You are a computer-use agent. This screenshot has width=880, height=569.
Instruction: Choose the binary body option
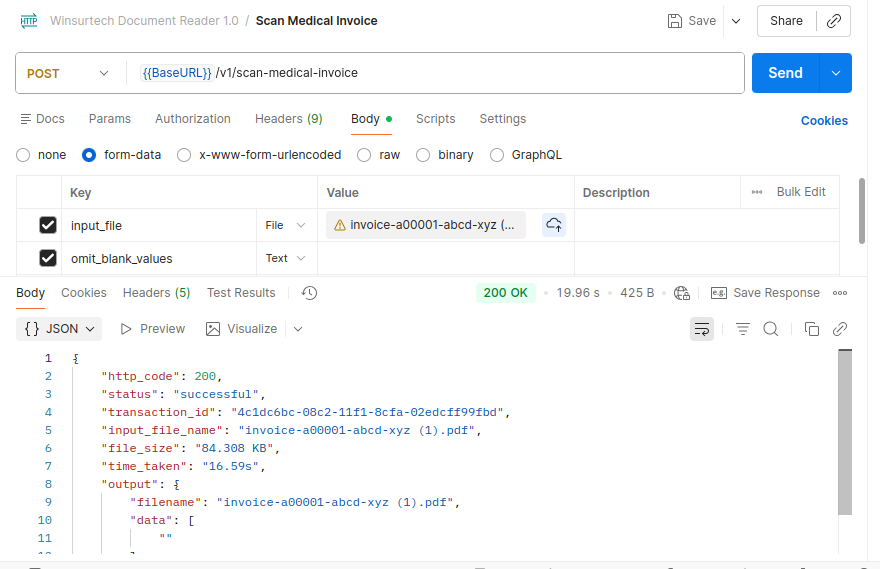[x=423, y=155]
